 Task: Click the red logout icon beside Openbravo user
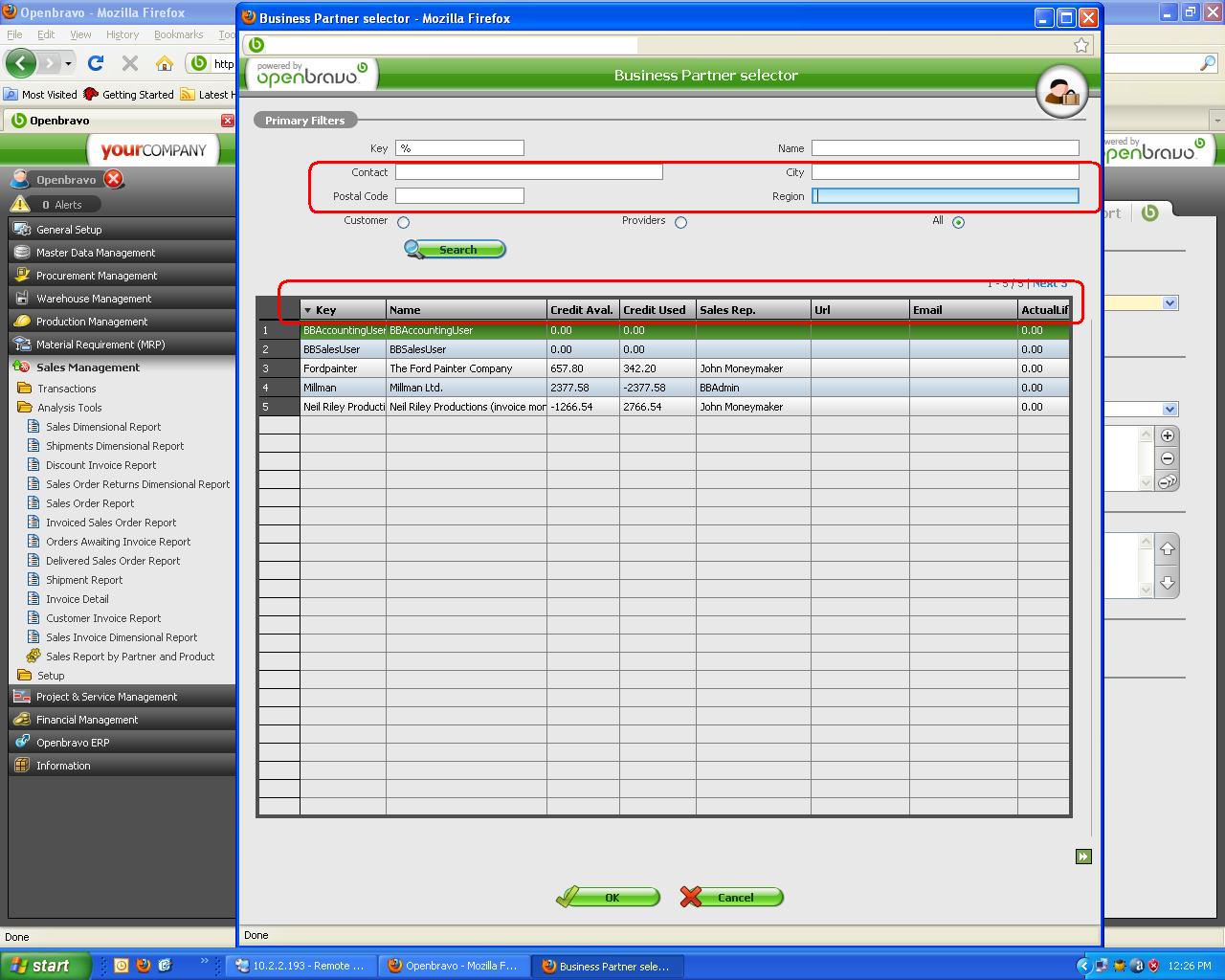click(114, 179)
